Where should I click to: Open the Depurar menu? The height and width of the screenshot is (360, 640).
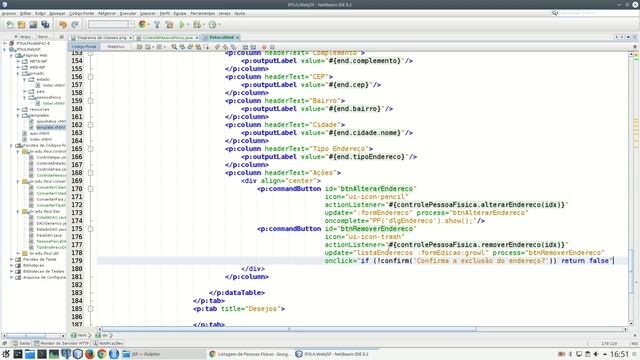click(x=148, y=13)
